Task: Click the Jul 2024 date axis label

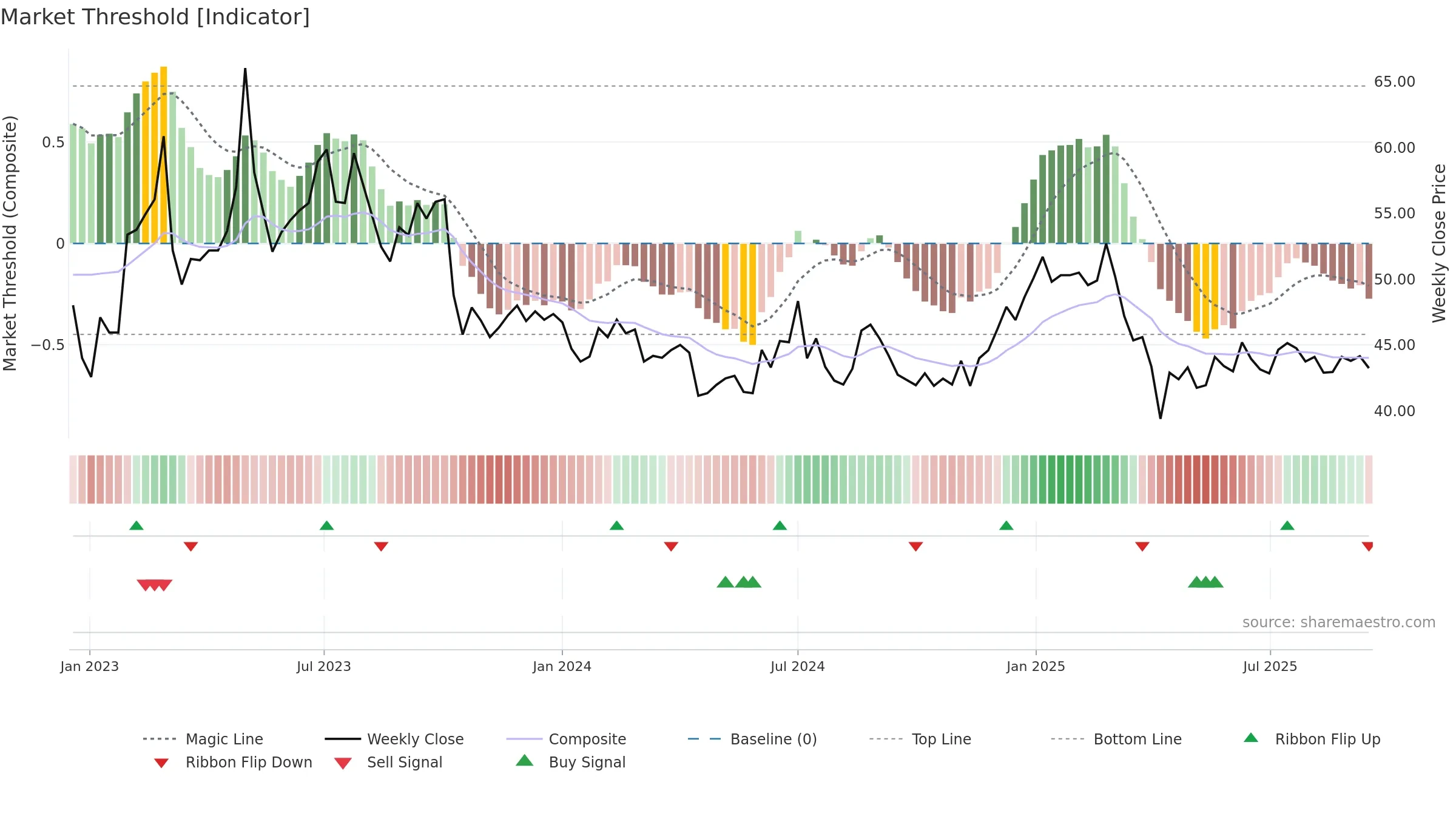Action: (x=798, y=667)
